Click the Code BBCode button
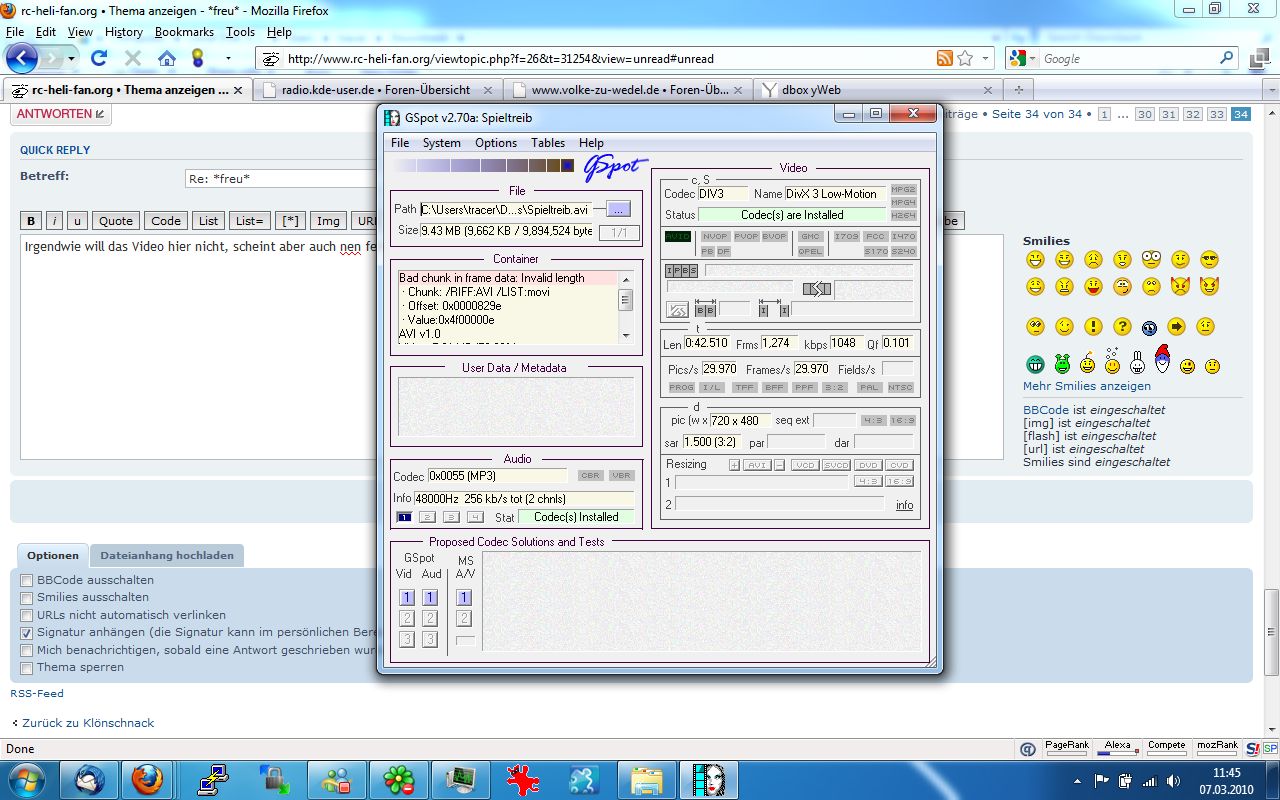Image resolution: width=1280 pixels, height=800 pixels. click(x=166, y=221)
